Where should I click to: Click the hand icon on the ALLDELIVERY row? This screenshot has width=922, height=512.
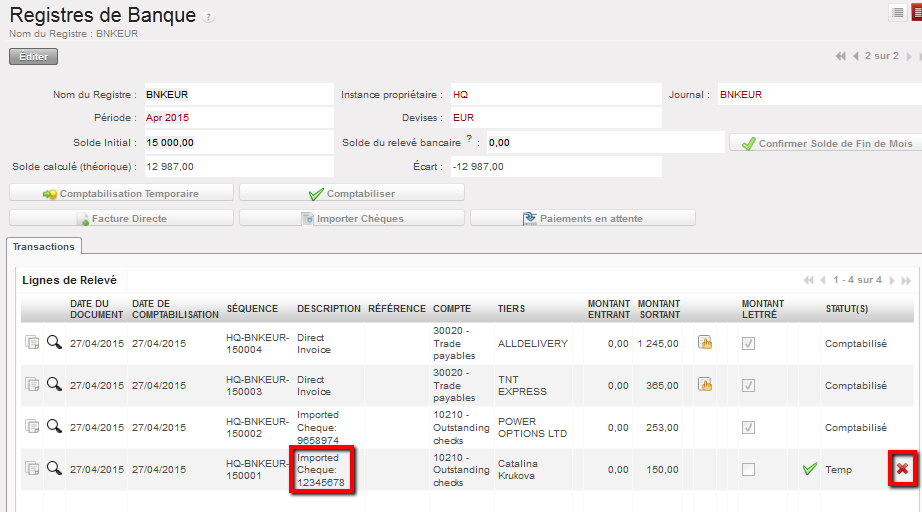[x=704, y=343]
